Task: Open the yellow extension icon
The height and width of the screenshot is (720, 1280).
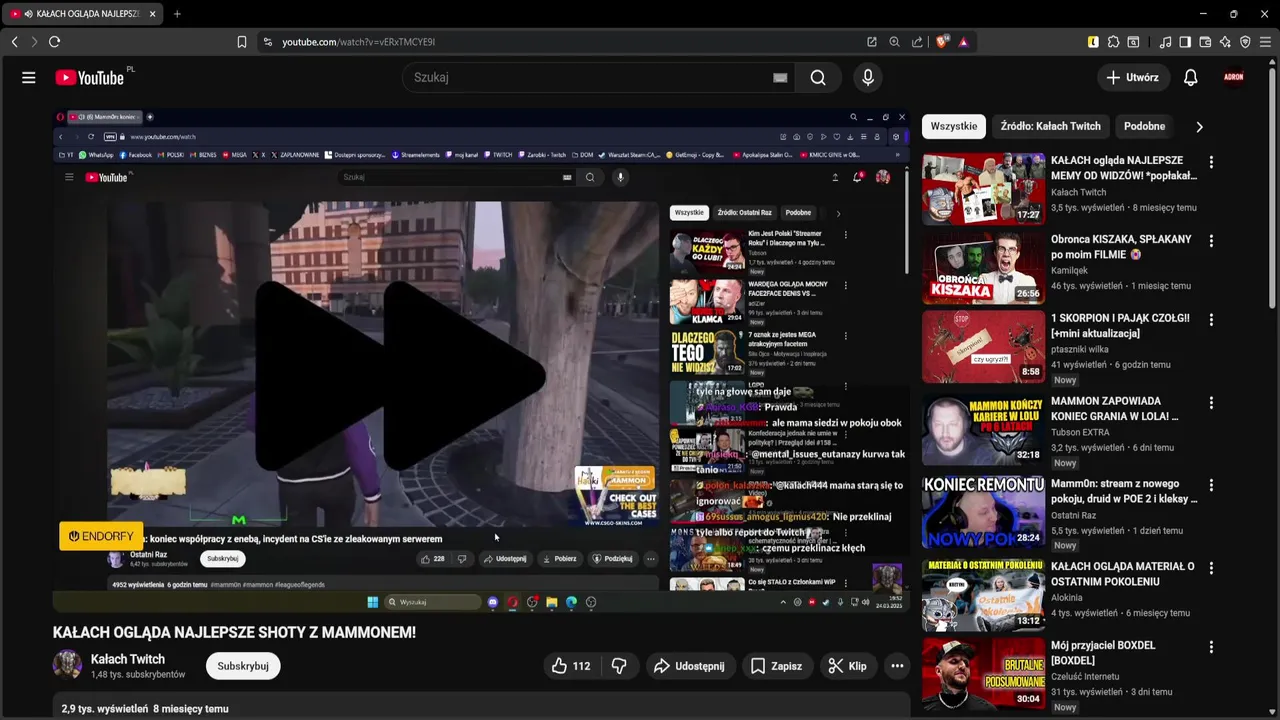Action: (1093, 42)
